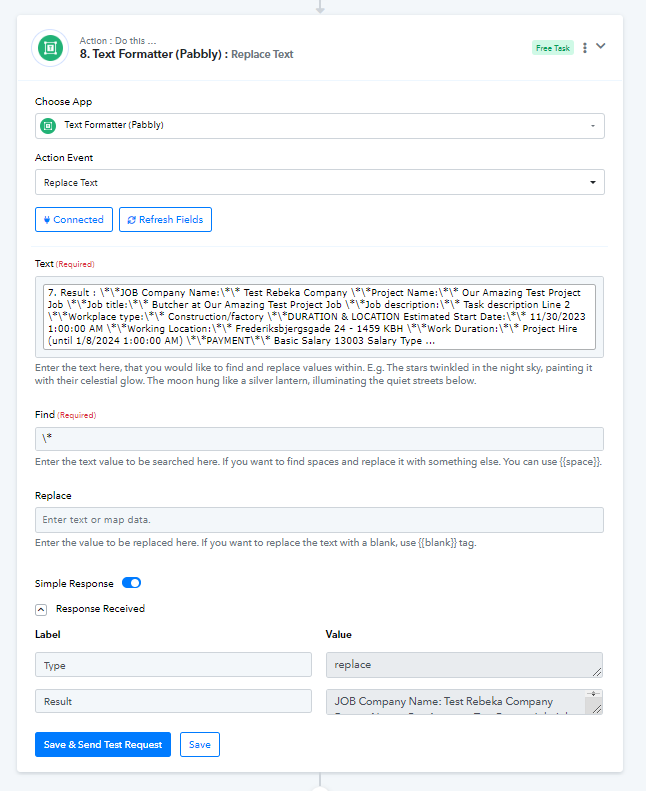
Task: Open the Choose App dropdown
Action: (320, 126)
